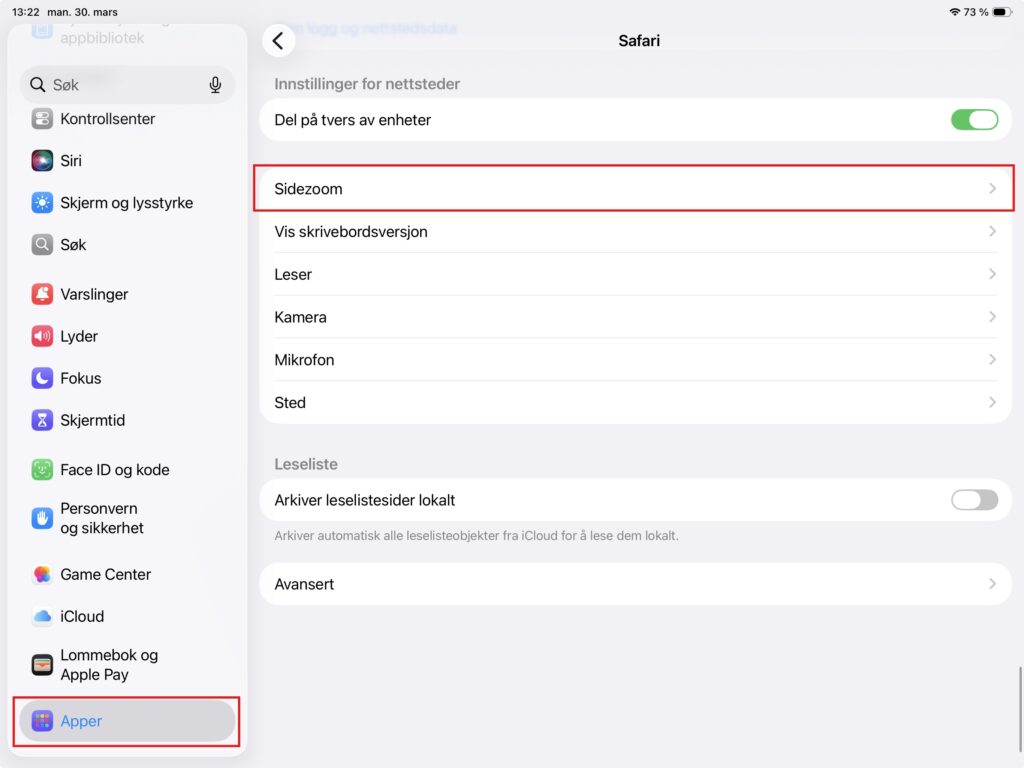Open the Mikrofon row
1024x768 pixels.
(635, 360)
